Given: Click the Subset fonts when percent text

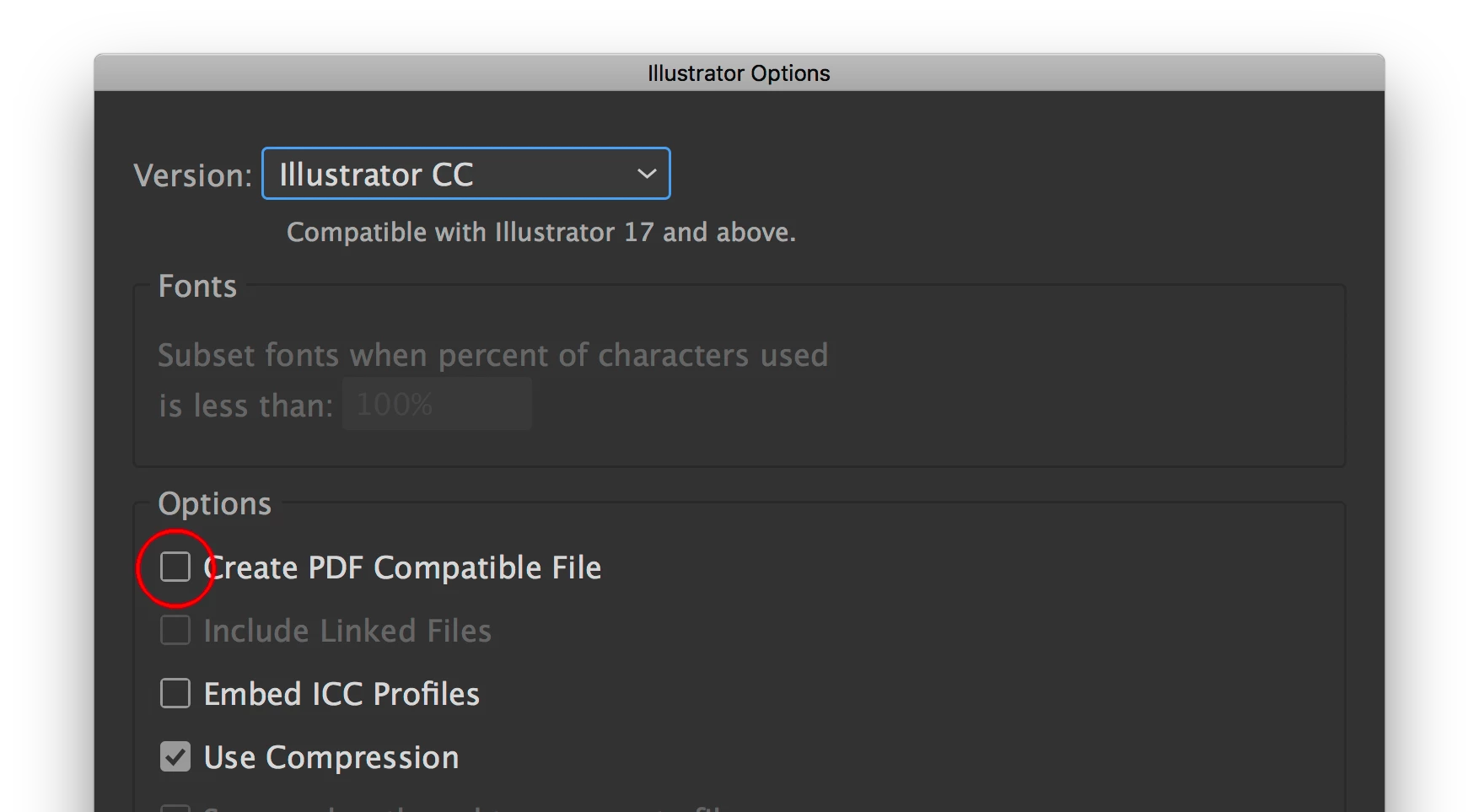Looking at the screenshot, I should point(492,355).
